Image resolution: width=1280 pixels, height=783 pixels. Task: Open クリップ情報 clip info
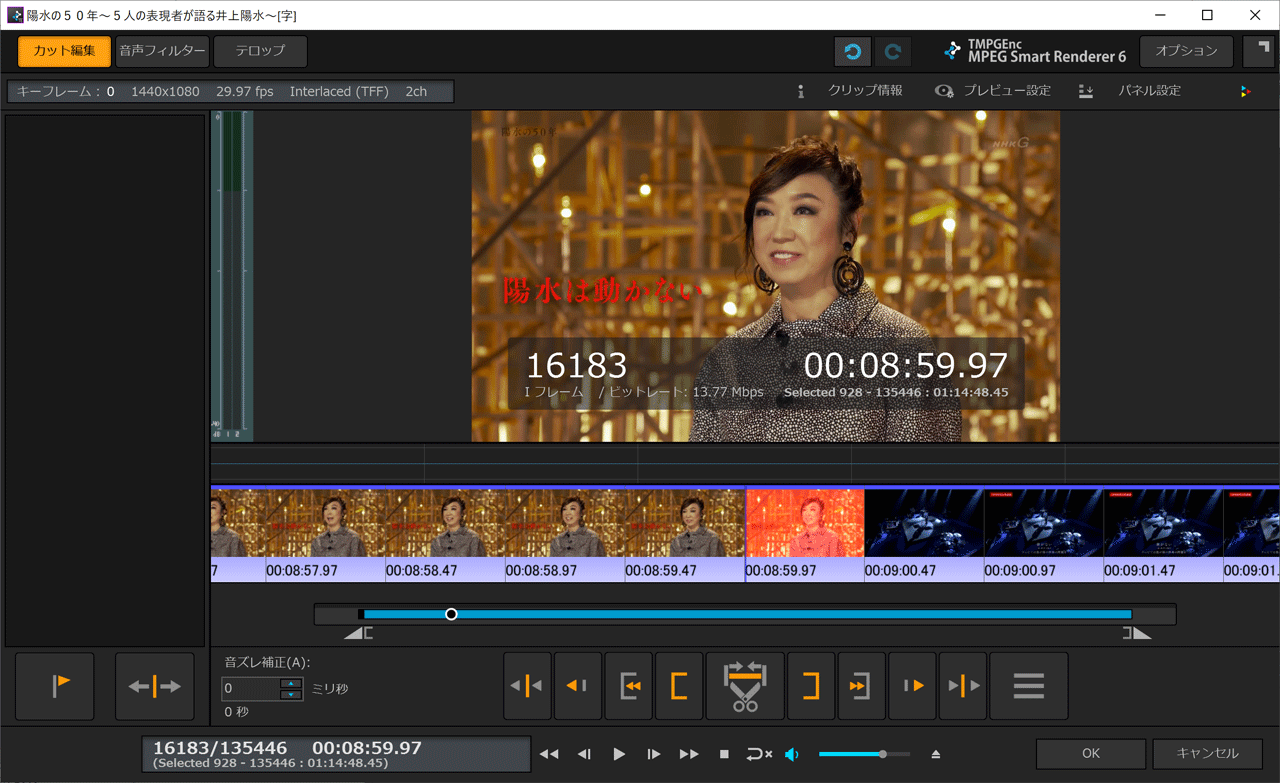pos(850,91)
